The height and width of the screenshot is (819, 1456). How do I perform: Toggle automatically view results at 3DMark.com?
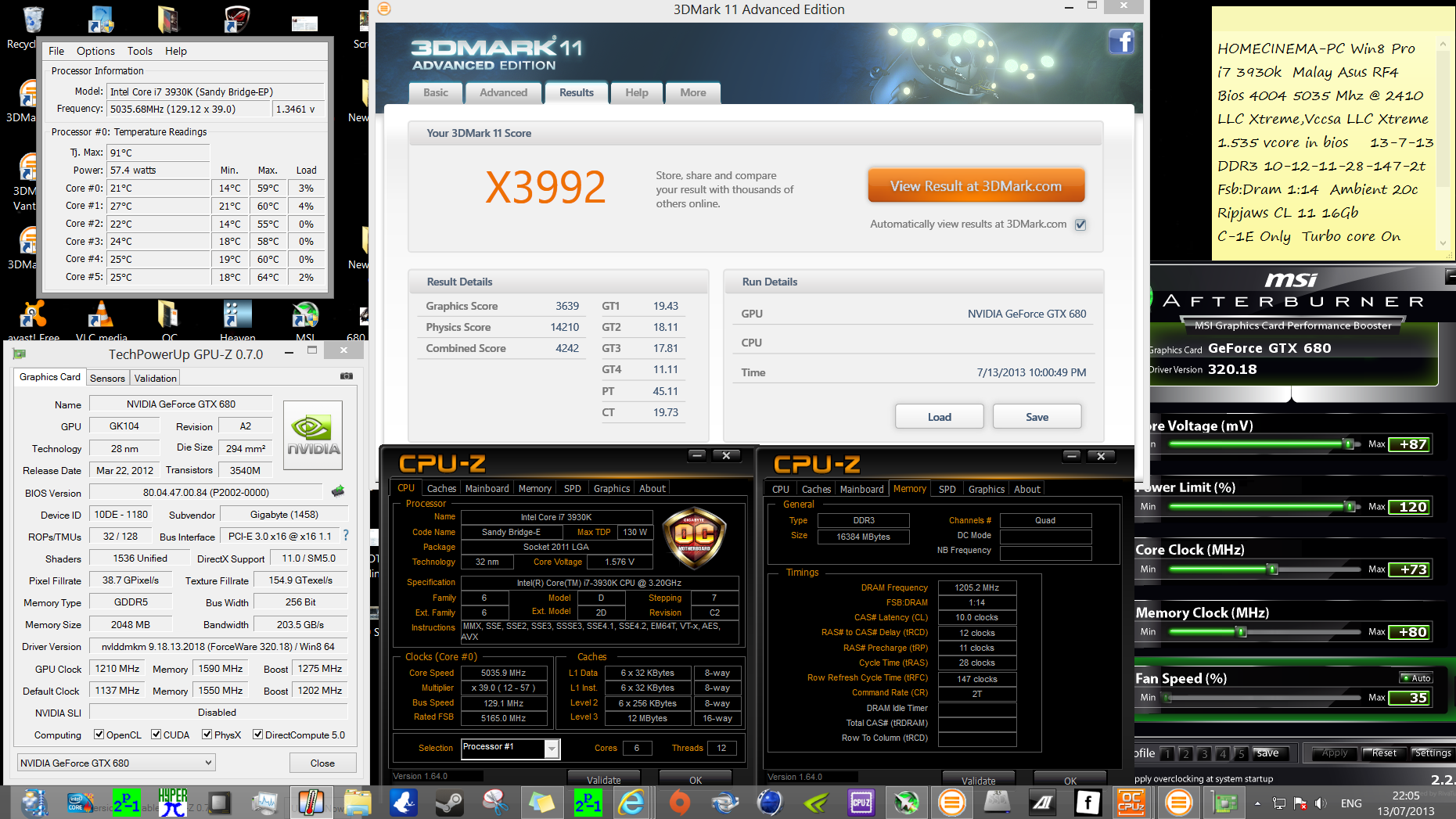click(x=1080, y=225)
